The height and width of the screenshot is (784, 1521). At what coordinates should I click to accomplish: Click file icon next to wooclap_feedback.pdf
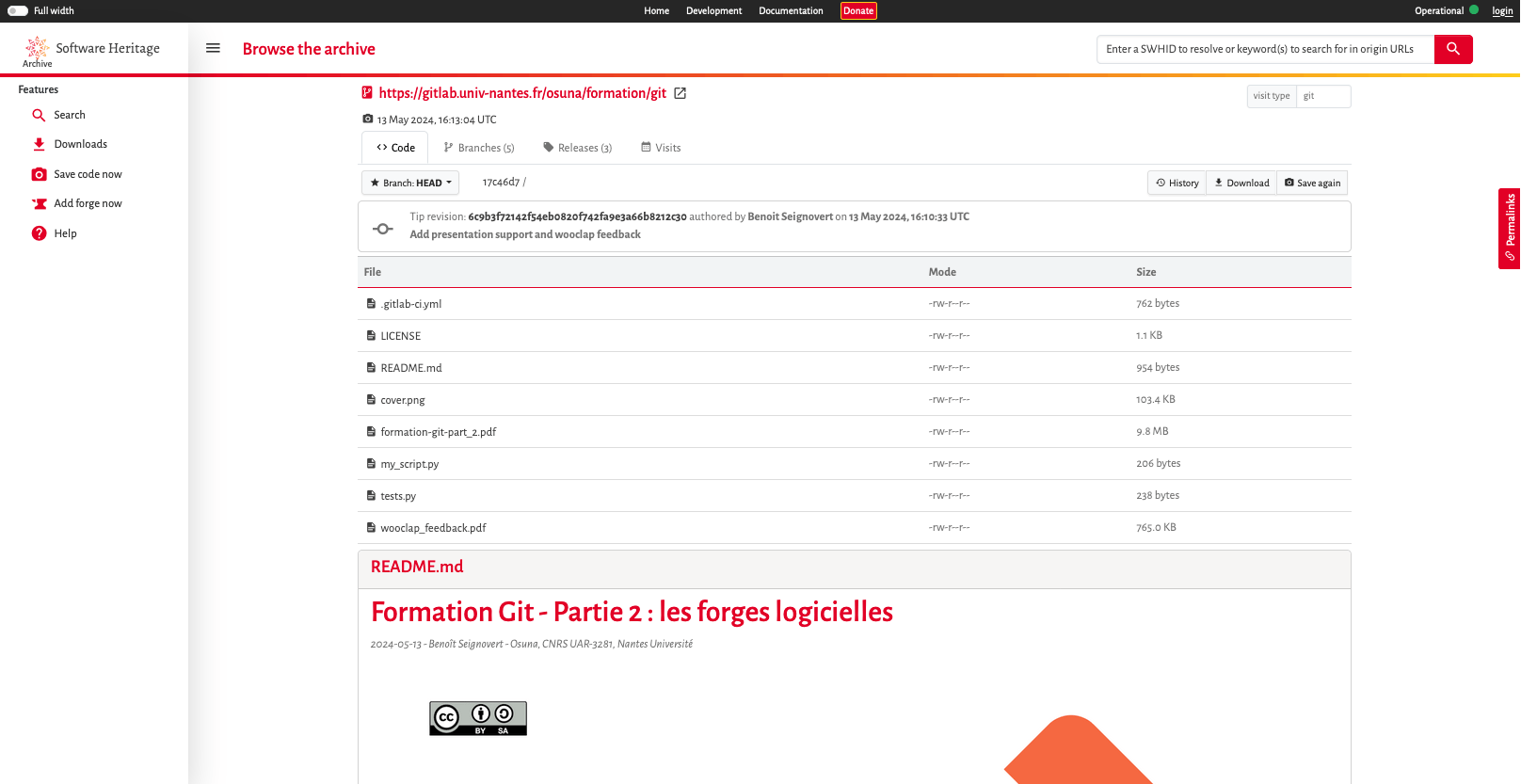tap(371, 527)
